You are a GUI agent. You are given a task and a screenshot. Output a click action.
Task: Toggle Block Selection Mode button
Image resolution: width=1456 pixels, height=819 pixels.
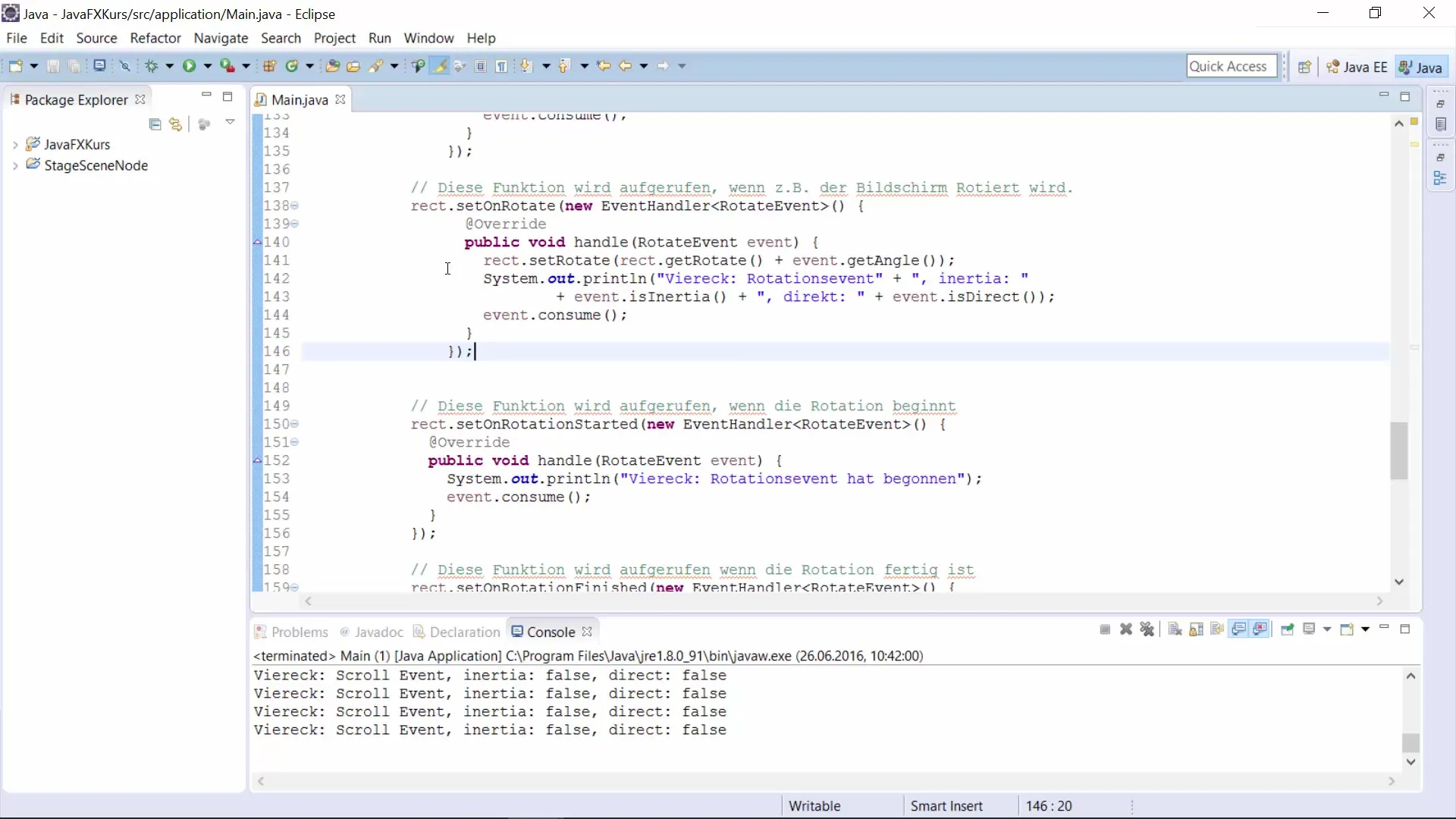click(x=481, y=66)
